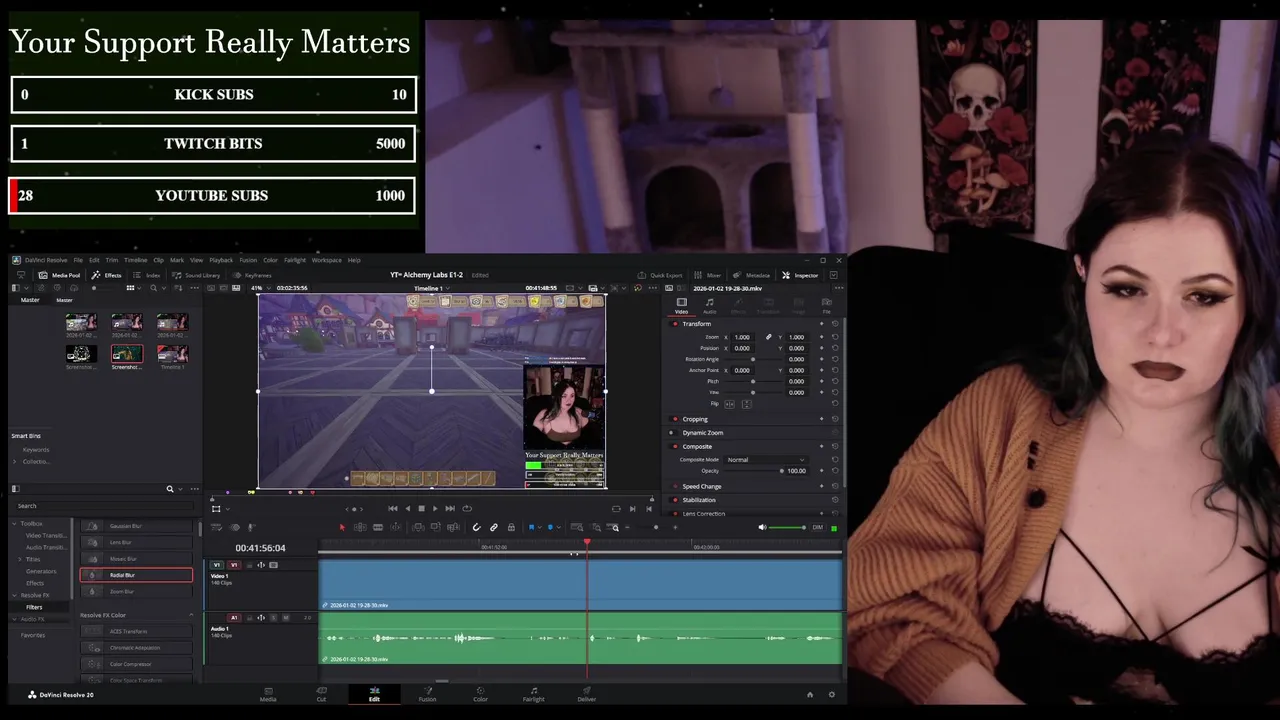
Task: Open the Sound Library panel
Action: pyautogui.click(x=196, y=275)
